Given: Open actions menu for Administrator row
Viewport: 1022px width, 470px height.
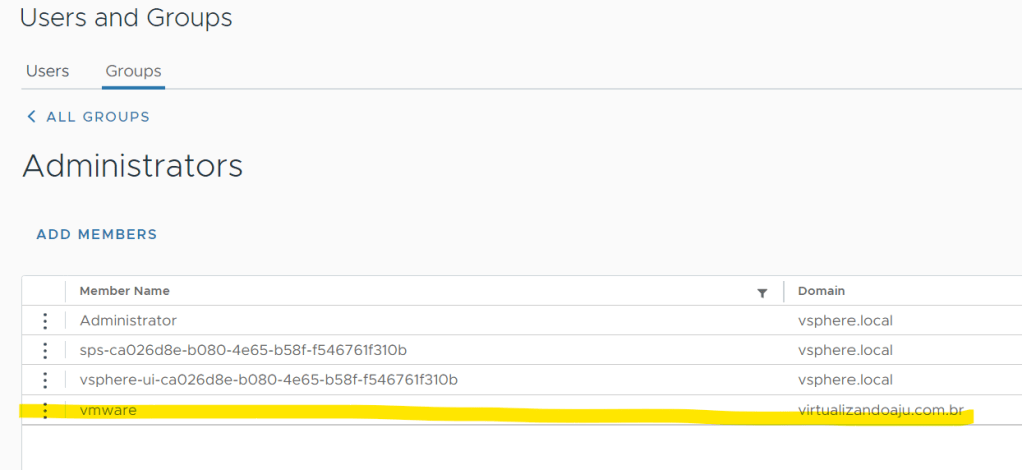Looking at the screenshot, I should (x=45, y=321).
